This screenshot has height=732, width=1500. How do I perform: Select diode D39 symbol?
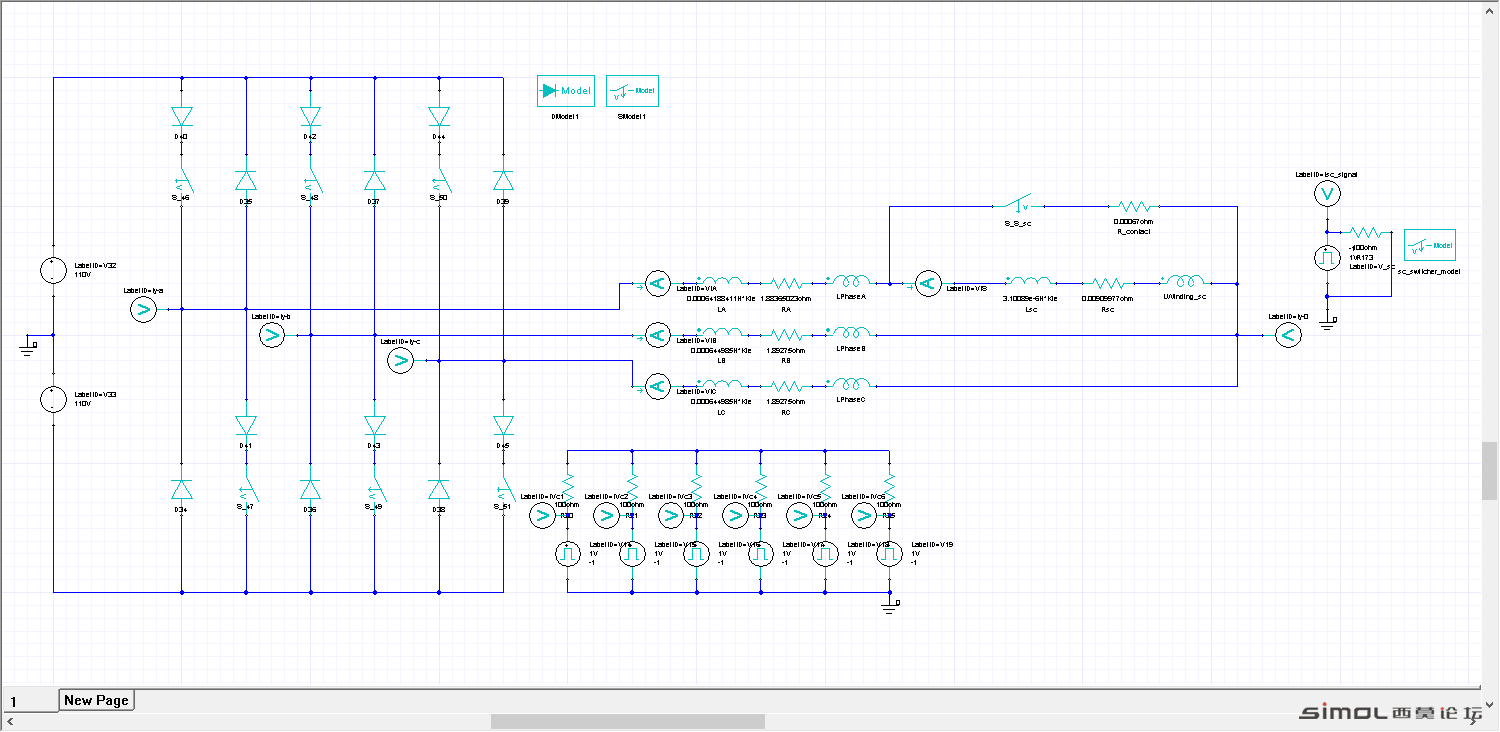tap(503, 180)
